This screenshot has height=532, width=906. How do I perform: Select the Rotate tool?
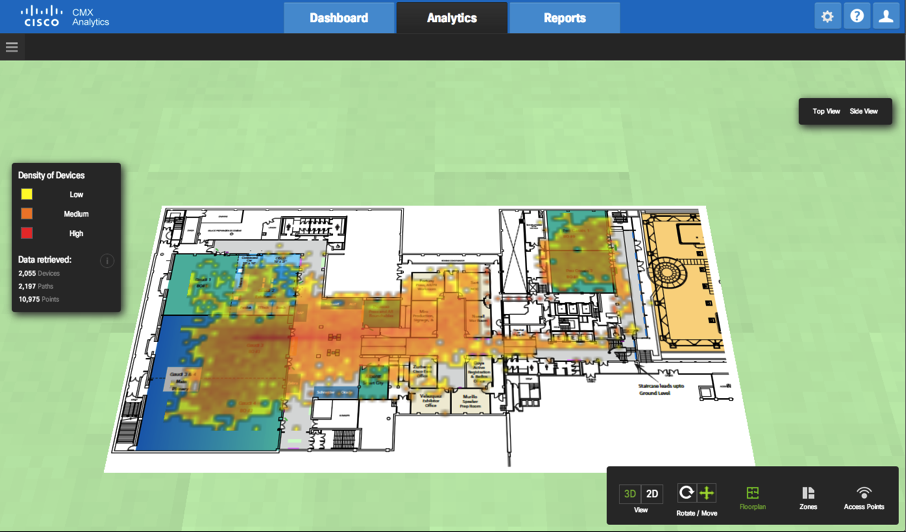(686, 493)
